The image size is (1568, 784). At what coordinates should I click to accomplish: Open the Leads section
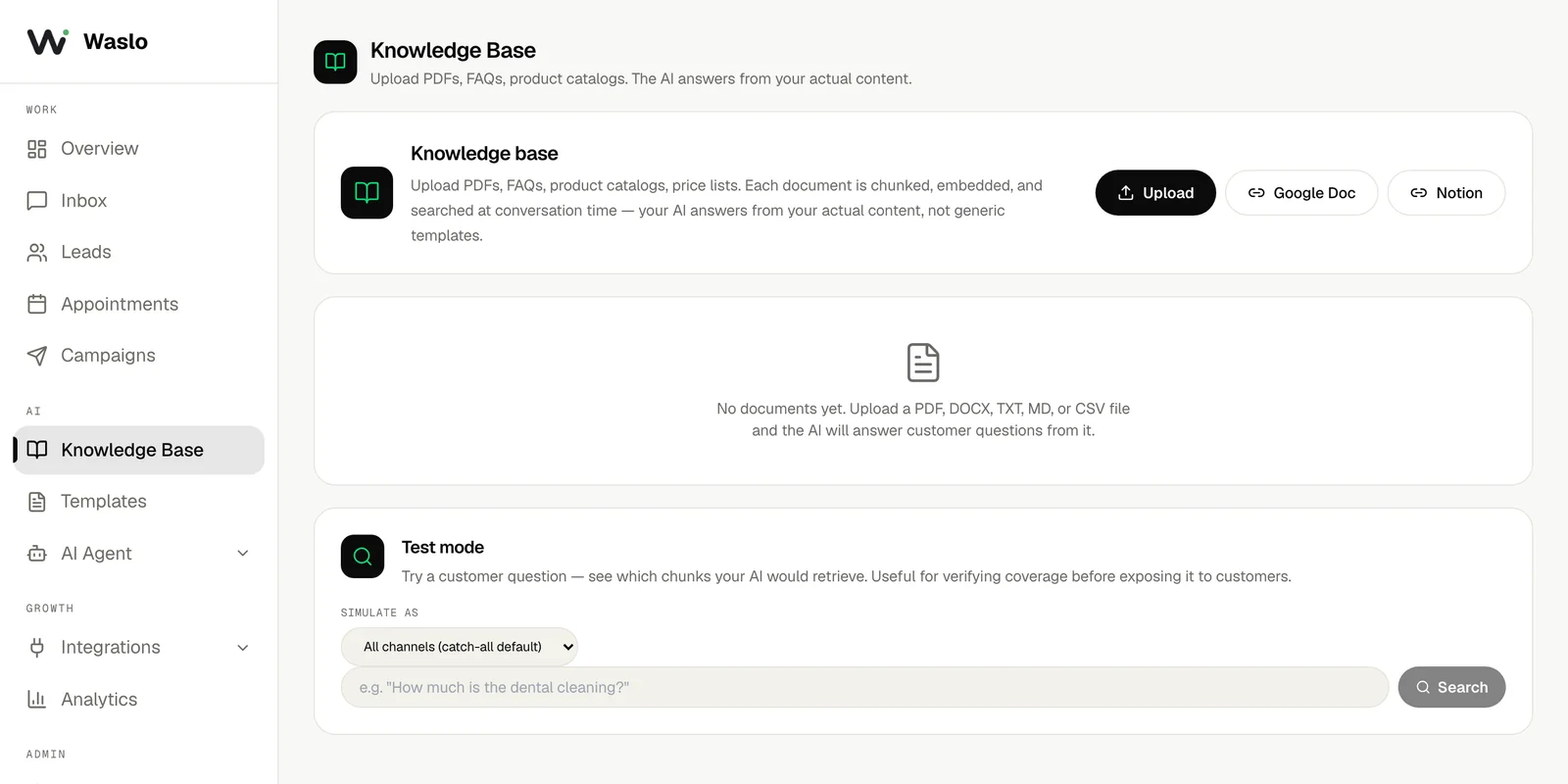point(138,253)
